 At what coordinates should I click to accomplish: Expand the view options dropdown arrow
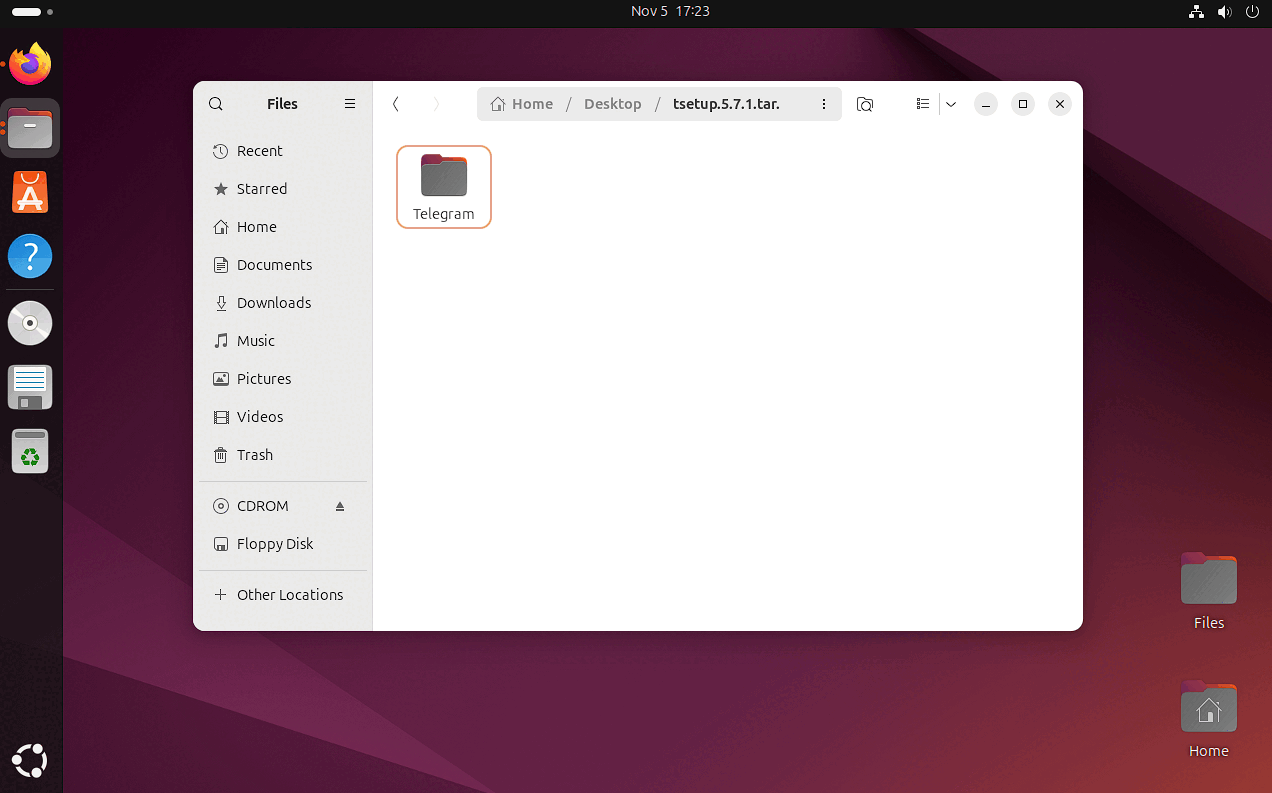click(951, 104)
